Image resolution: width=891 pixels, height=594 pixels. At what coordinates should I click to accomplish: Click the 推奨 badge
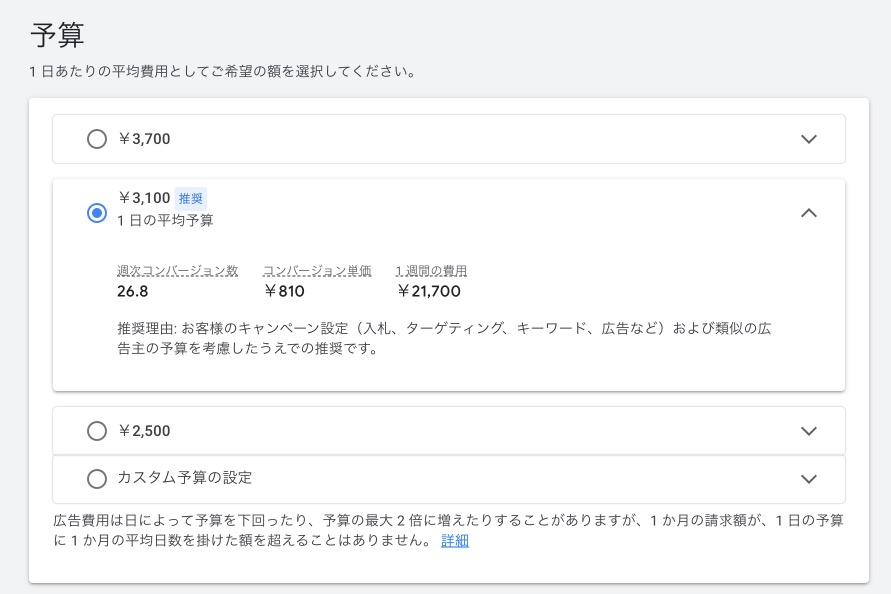(x=191, y=198)
